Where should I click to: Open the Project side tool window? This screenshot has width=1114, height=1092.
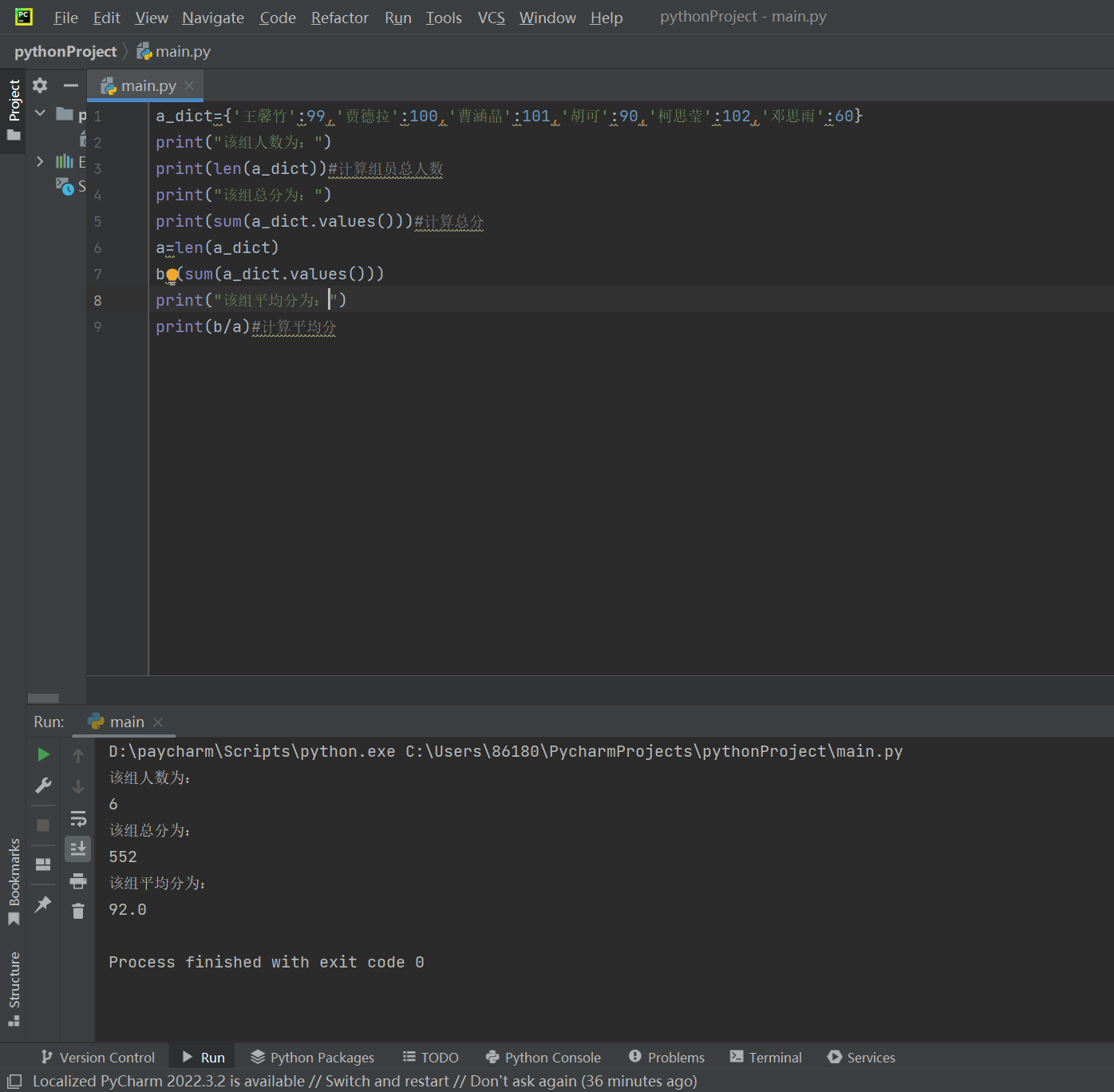click(14, 109)
